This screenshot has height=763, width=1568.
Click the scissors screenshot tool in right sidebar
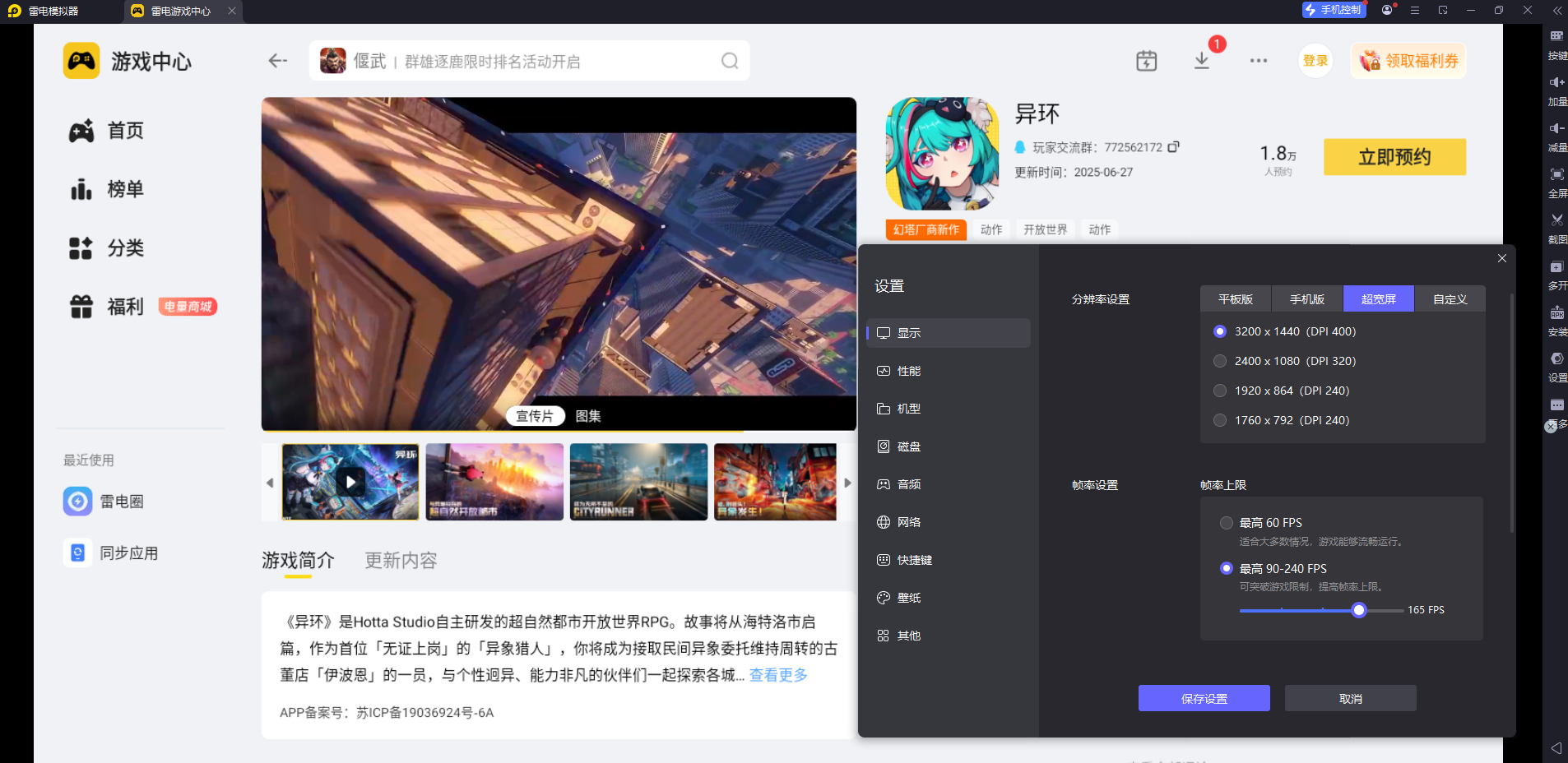(x=1556, y=220)
